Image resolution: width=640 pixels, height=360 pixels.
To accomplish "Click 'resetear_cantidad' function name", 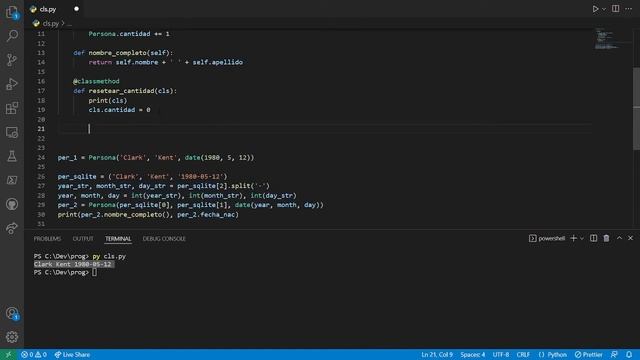I will tap(121, 91).
